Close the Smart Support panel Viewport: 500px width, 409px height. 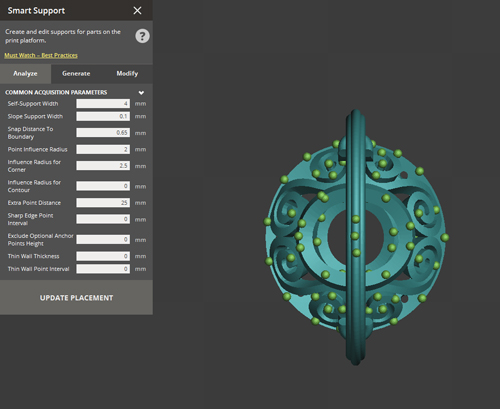(137, 11)
